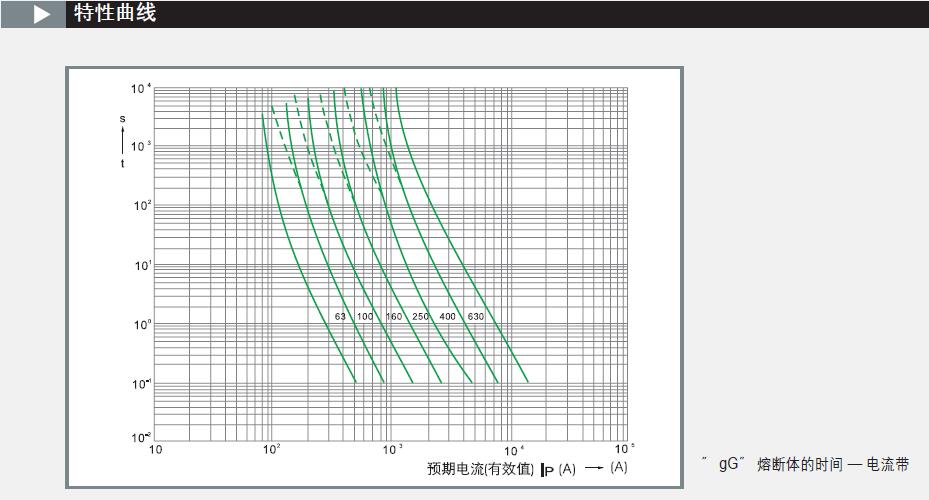Screen dimensions: 929x500
Task: Click the right arrow beside IP (A)
Action: tap(594, 468)
